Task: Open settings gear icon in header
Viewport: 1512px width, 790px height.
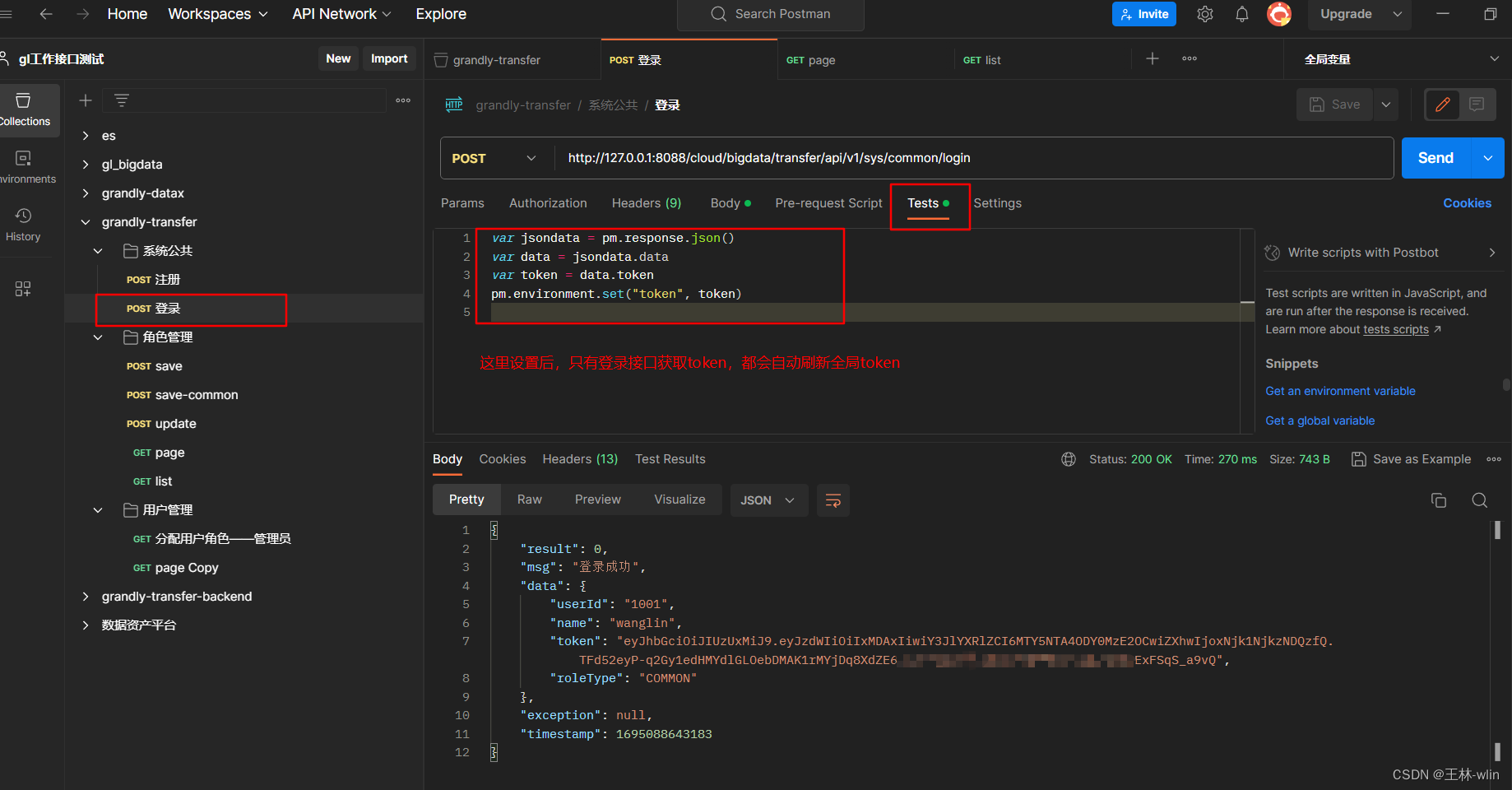Action: 1205,14
